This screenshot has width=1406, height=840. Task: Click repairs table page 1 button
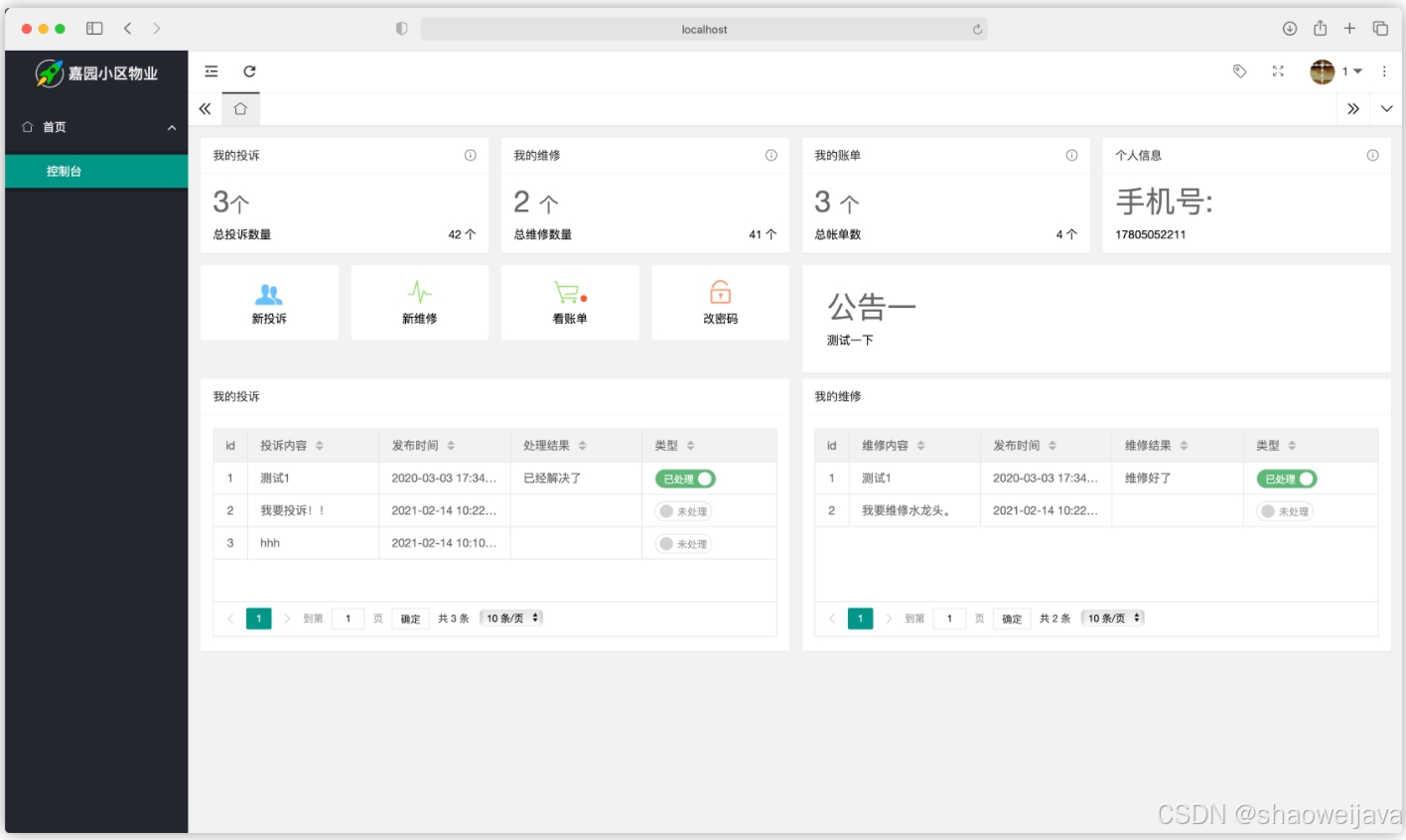tap(861, 619)
